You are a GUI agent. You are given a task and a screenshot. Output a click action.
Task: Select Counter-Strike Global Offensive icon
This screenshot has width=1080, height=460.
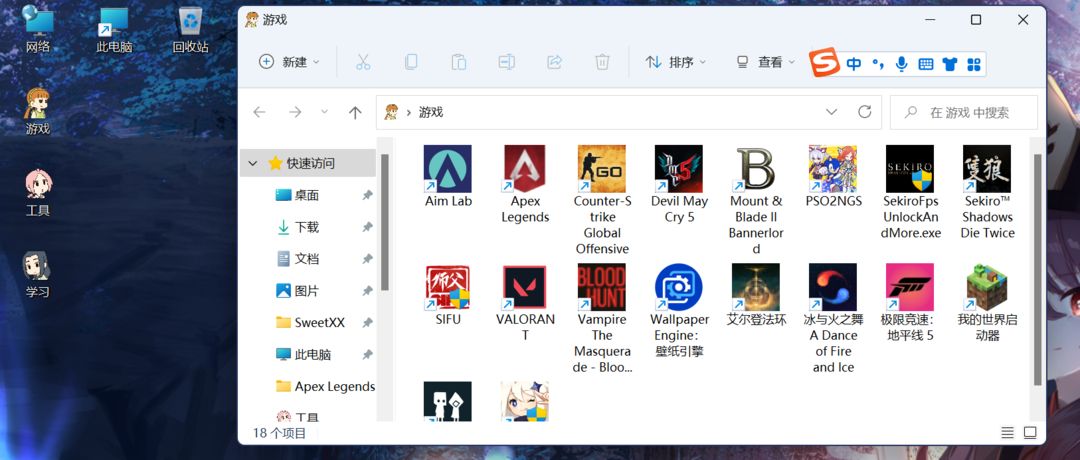[602, 200]
